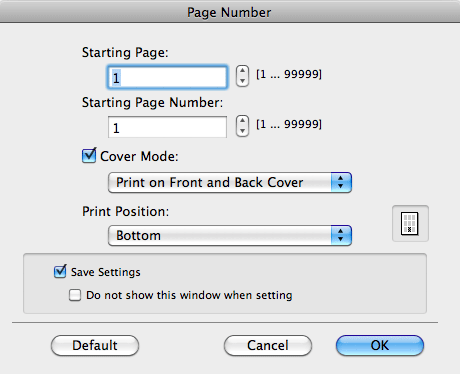This screenshot has height=374, width=460.
Task: Click the Page Number title bar
Action: (230, 12)
